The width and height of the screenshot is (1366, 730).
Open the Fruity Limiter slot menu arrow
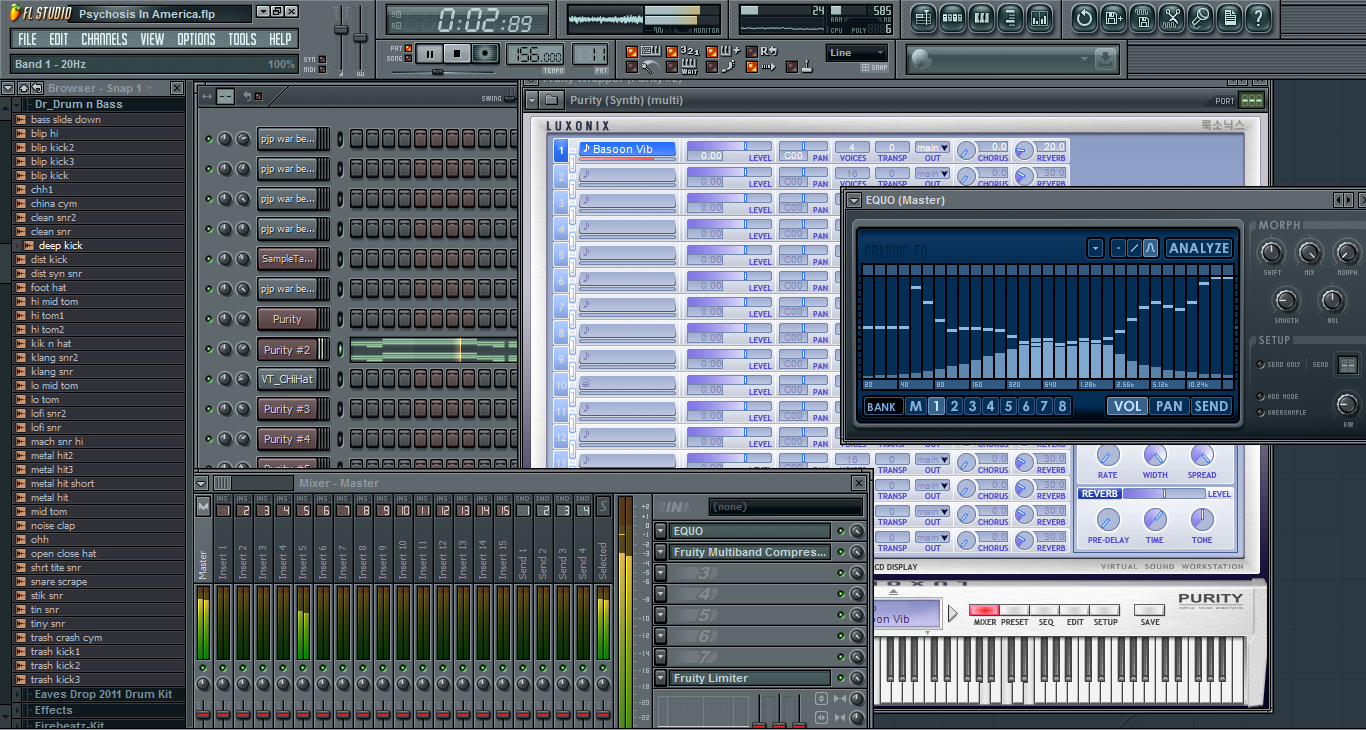click(661, 678)
